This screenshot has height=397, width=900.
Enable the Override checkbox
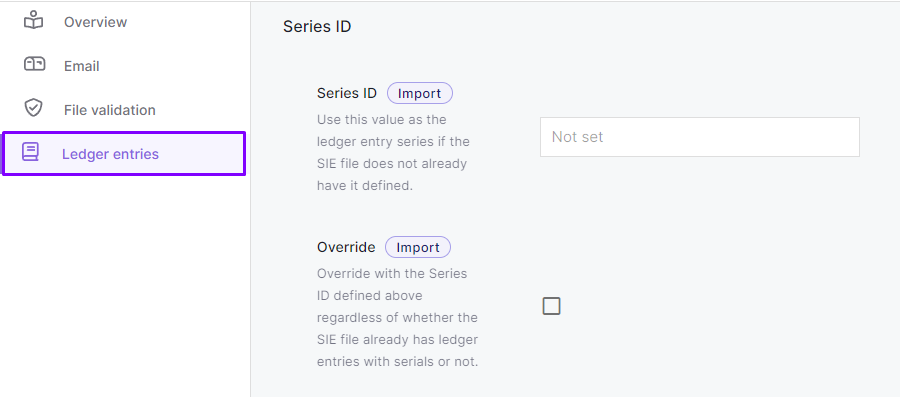(x=551, y=306)
